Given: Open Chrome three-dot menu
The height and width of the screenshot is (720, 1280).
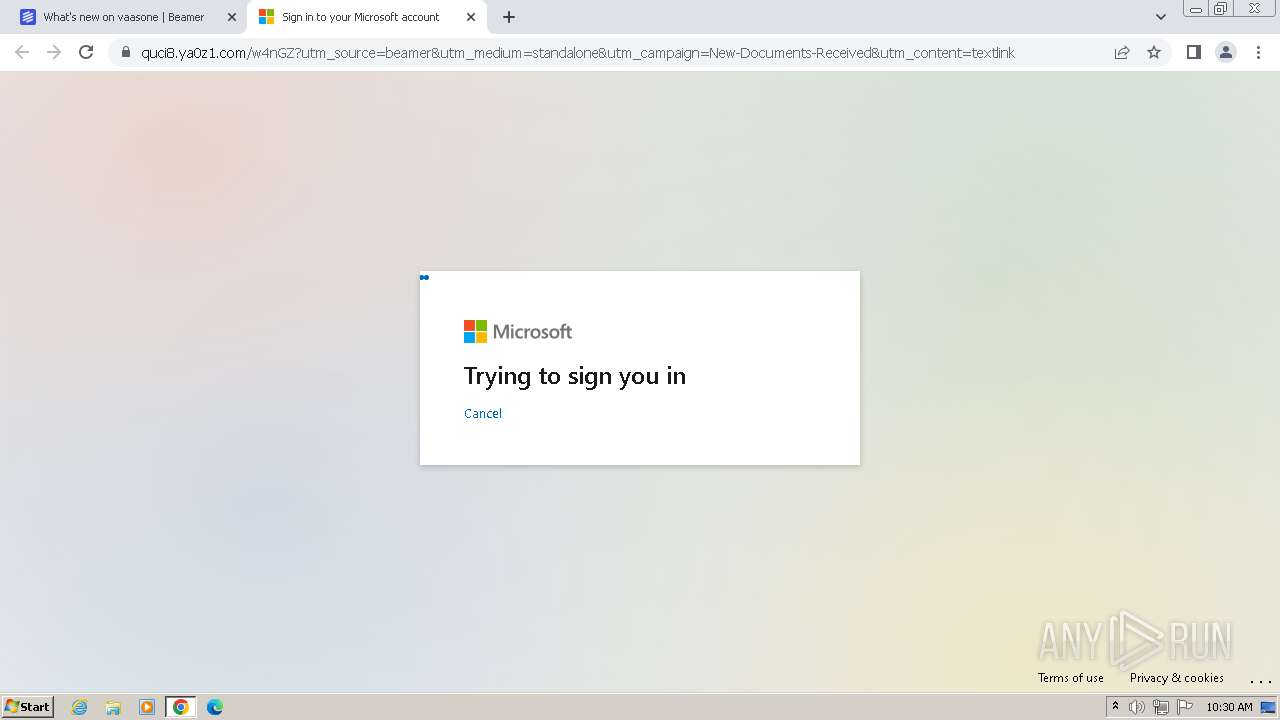Looking at the screenshot, I should 1258,52.
